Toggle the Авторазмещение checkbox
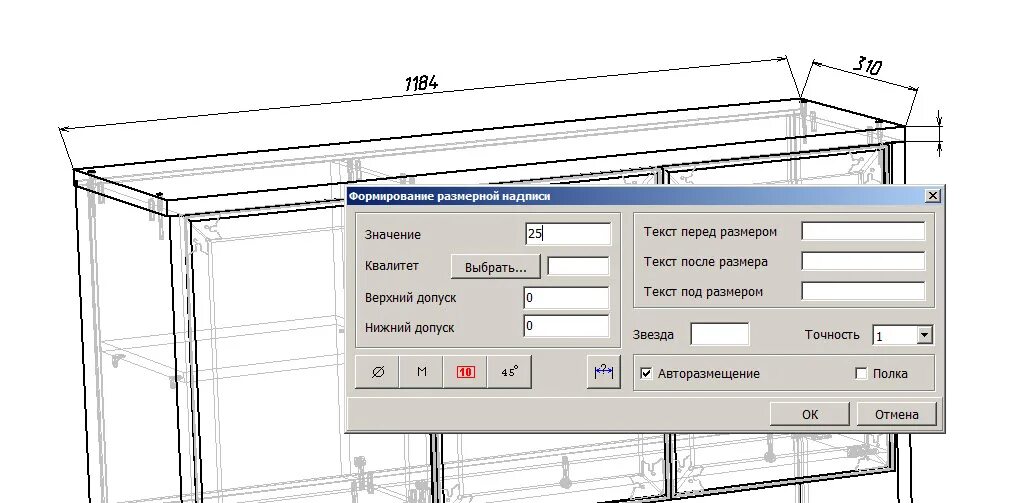This screenshot has height=503, width=1032. pos(646,373)
